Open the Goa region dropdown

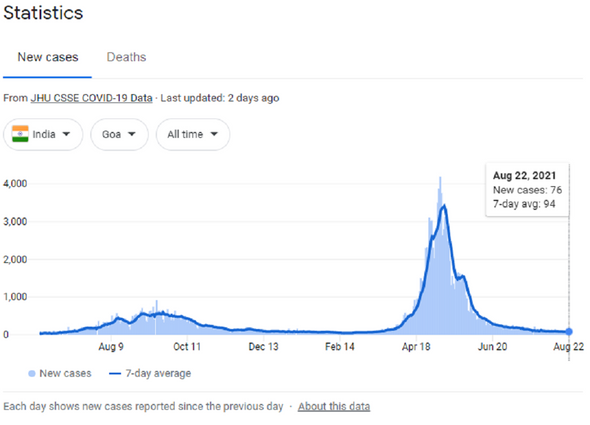click(119, 134)
